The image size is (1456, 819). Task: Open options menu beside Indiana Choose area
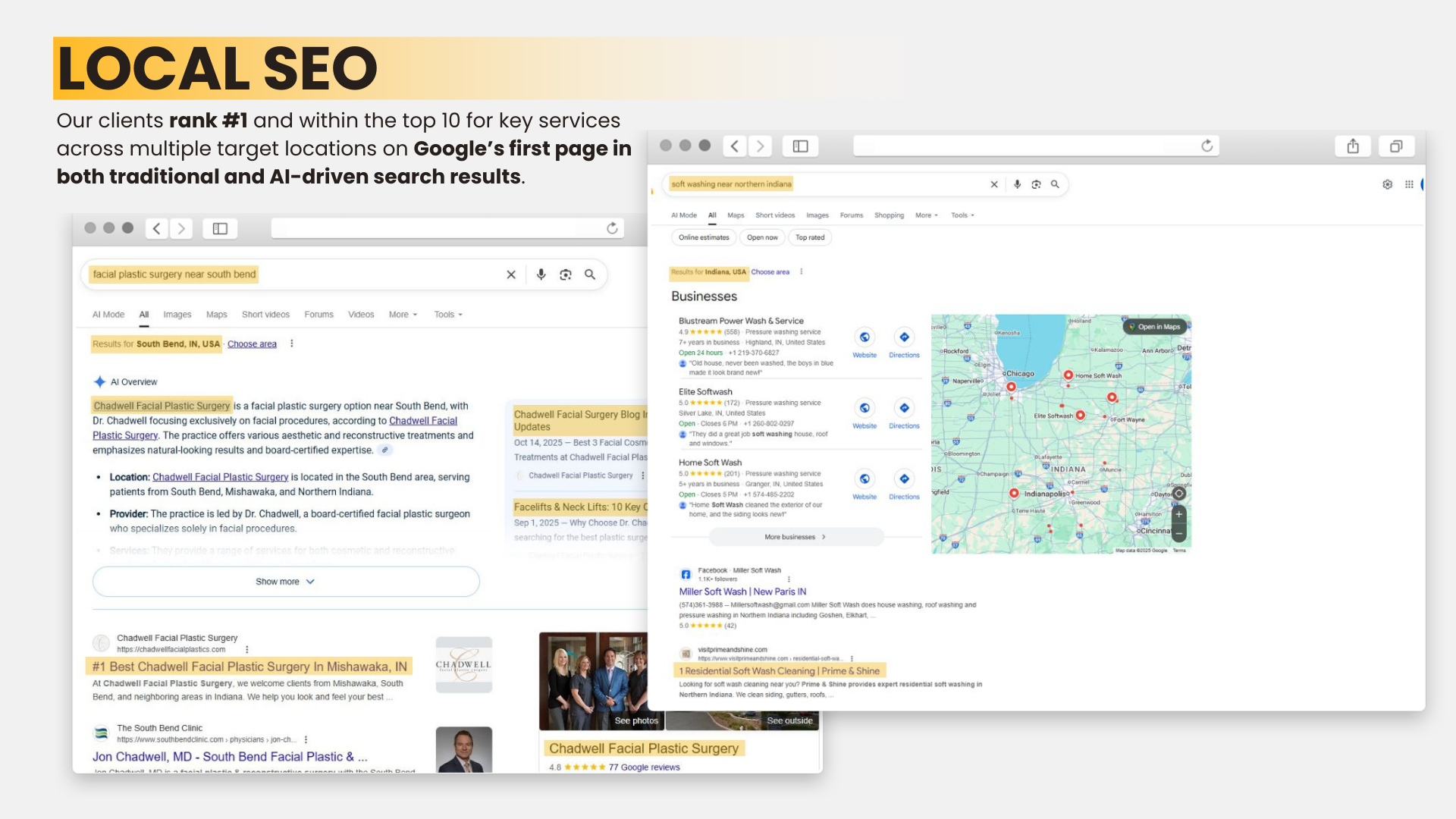(x=801, y=271)
